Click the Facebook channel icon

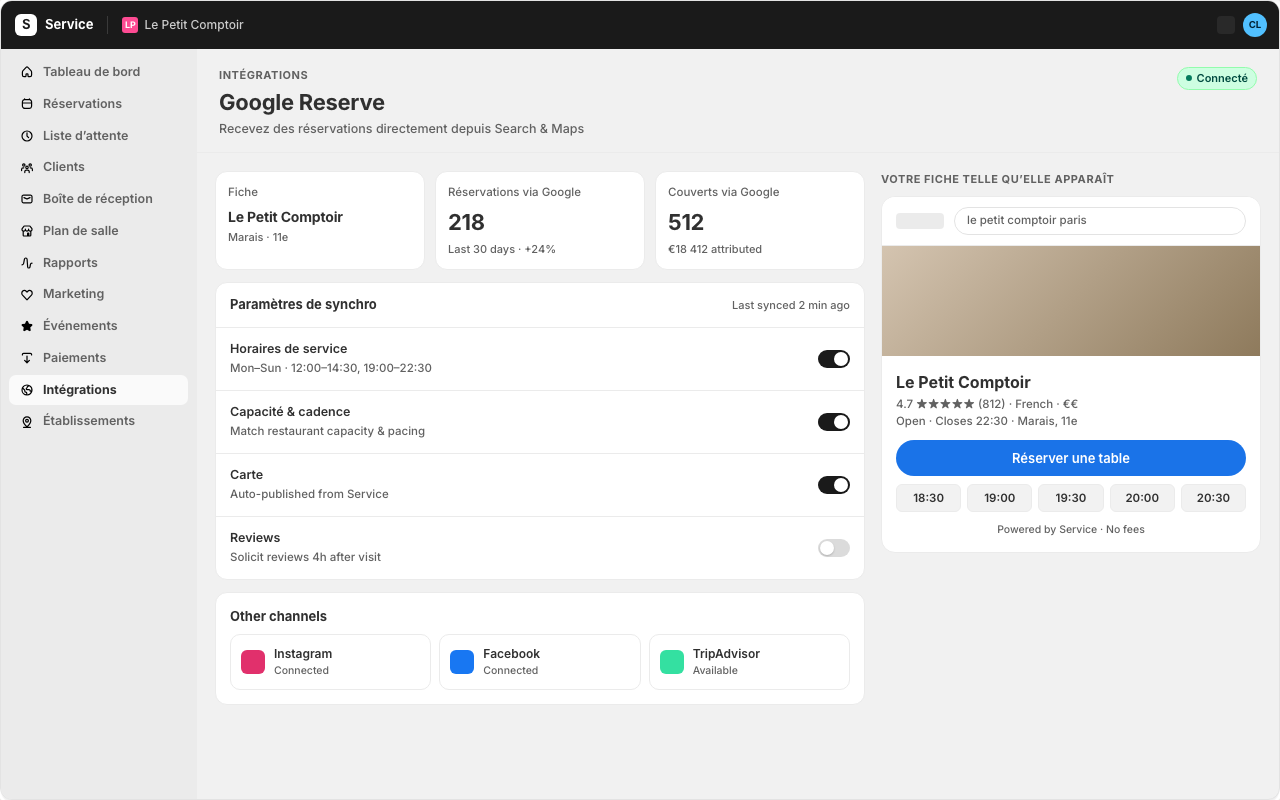(x=462, y=662)
